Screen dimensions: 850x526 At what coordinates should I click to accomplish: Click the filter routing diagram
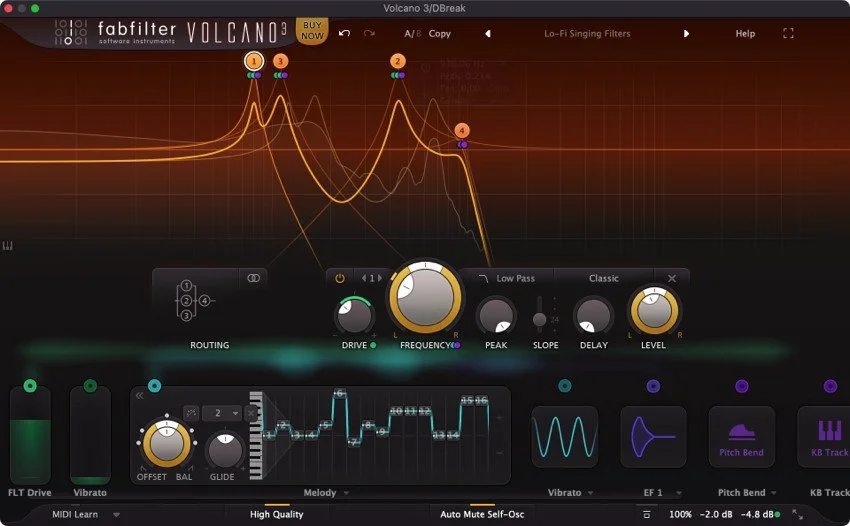tap(194, 300)
